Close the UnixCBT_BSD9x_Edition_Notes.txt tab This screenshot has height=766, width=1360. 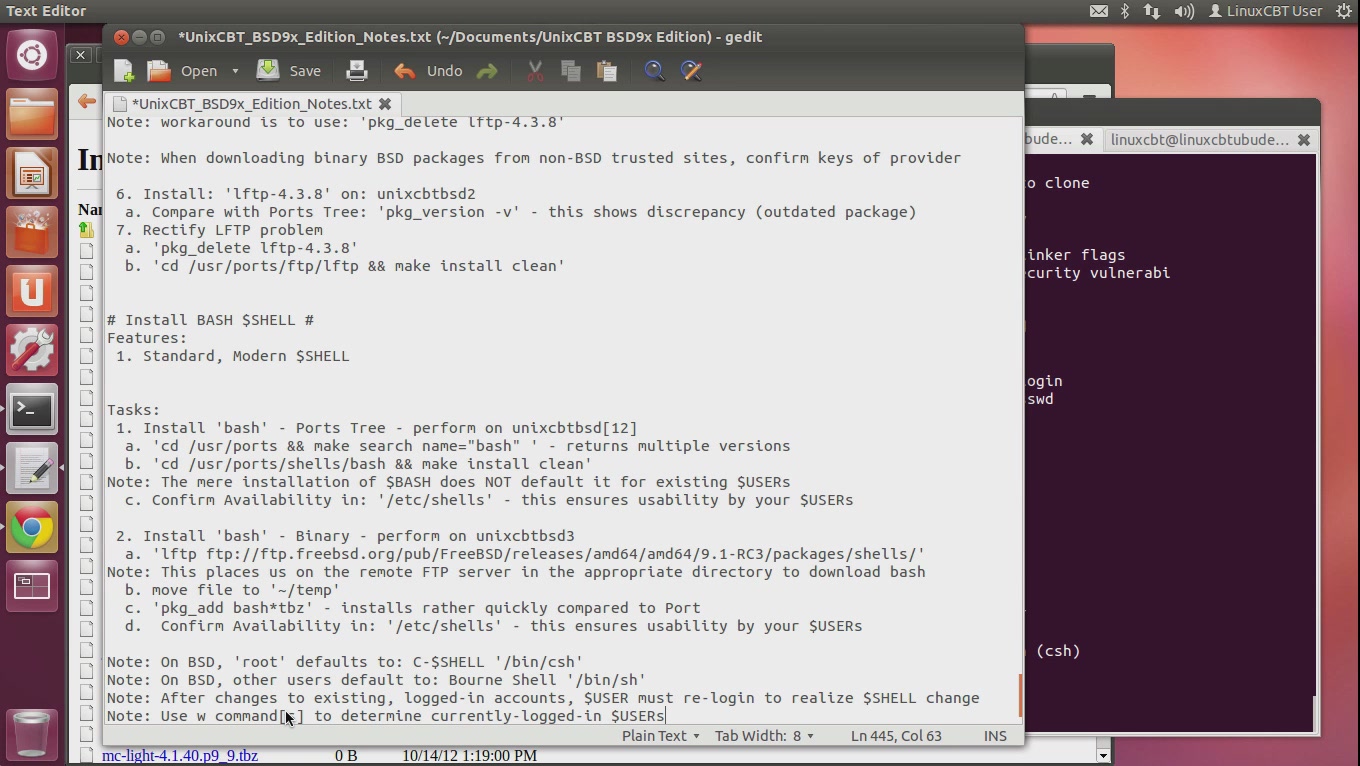click(385, 104)
